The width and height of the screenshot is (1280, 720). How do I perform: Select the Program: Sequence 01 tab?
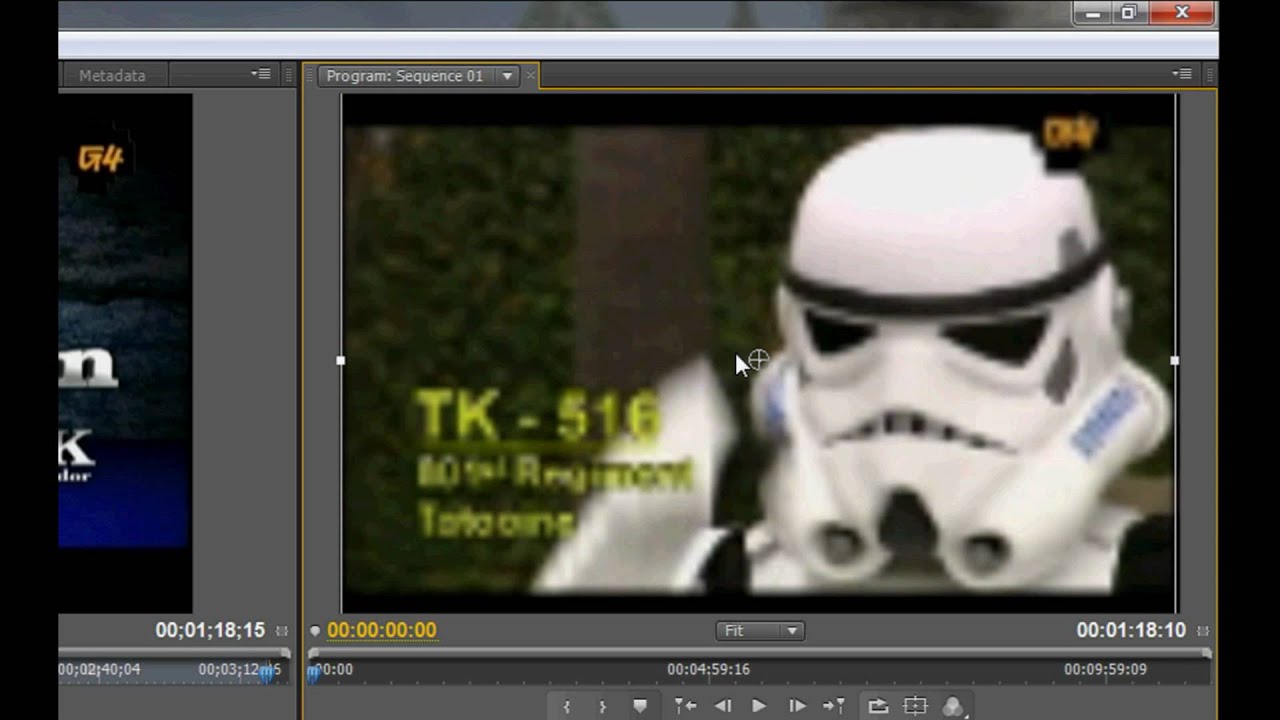point(405,76)
